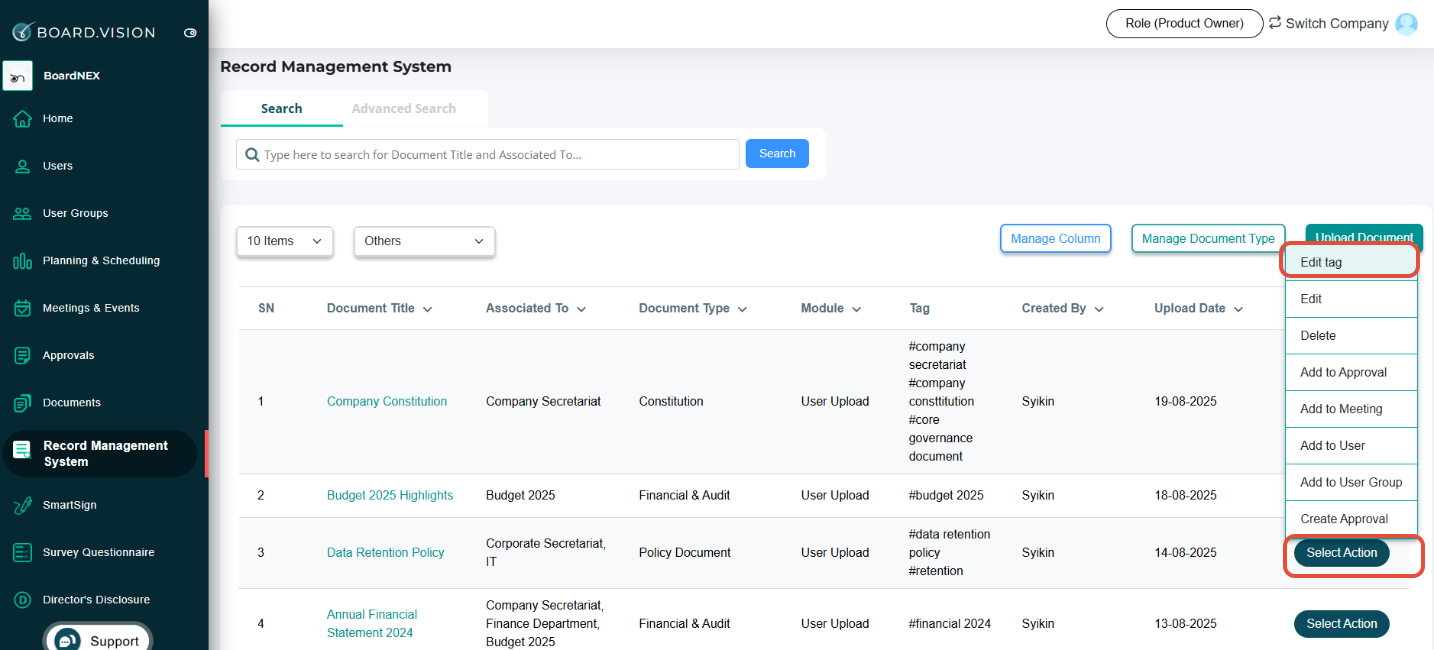Sort by Document Type column chevron
Image resolution: width=1434 pixels, height=650 pixels.
(x=743, y=310)
